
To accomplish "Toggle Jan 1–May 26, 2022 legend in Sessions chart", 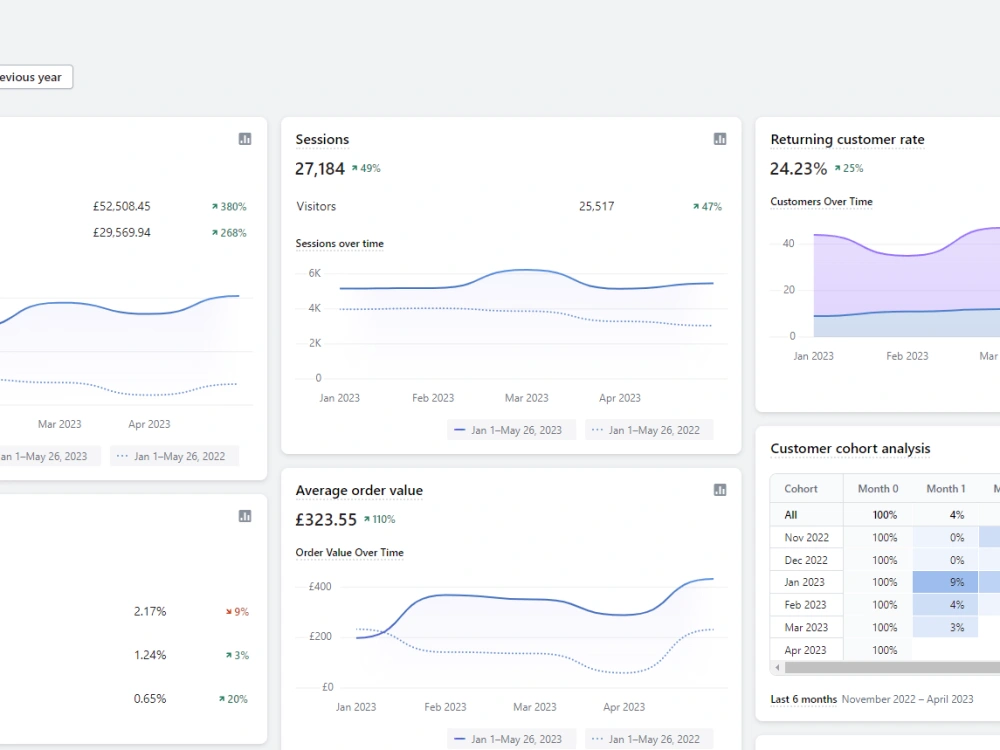I will 649,430.
